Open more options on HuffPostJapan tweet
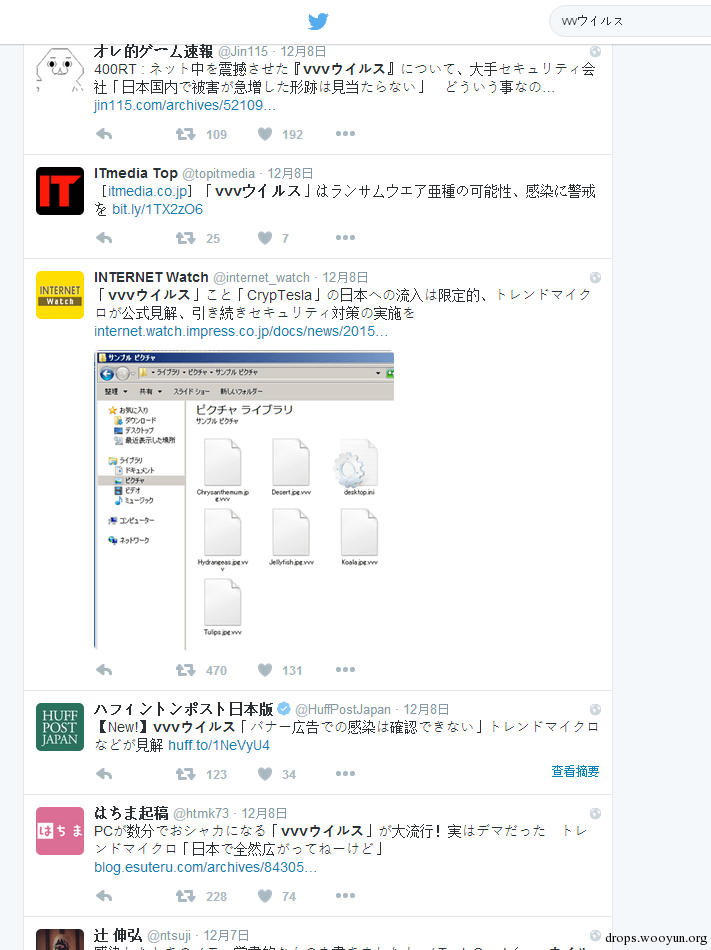The image size is (711, 950). [345, 774]
